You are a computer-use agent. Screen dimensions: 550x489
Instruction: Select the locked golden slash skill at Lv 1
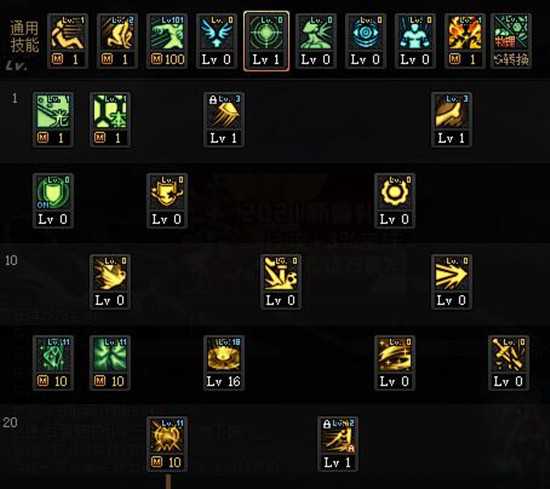pyautogui.click(x=224, y=120)
